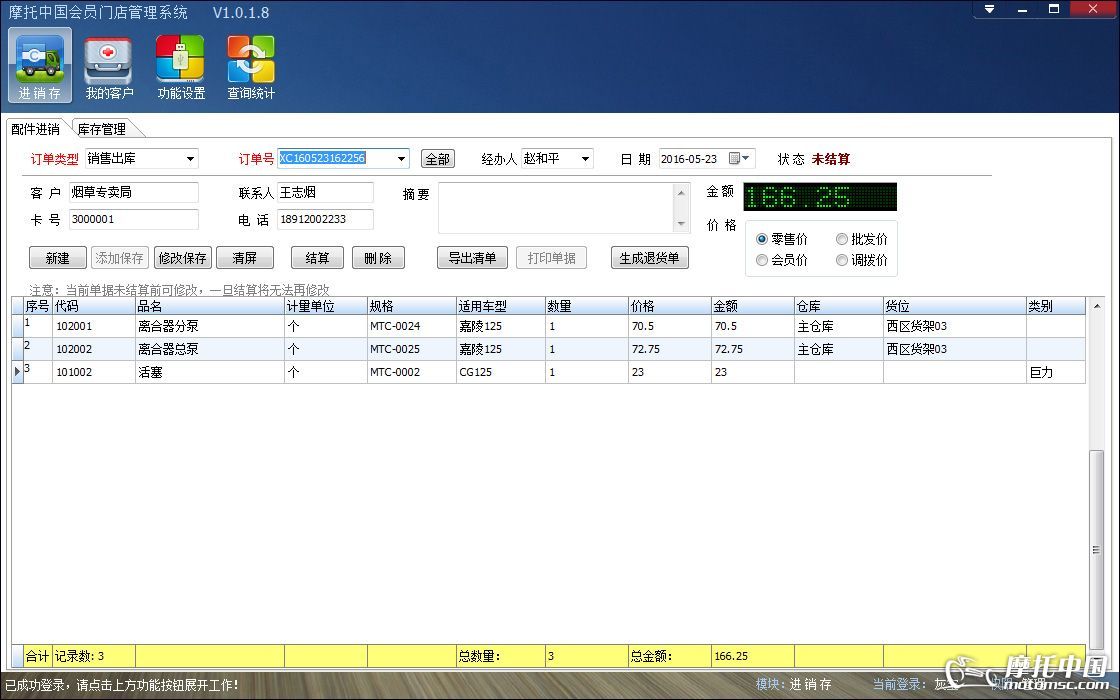
Task: Expand the 经办人 handler dropdown
Action: 585,159
